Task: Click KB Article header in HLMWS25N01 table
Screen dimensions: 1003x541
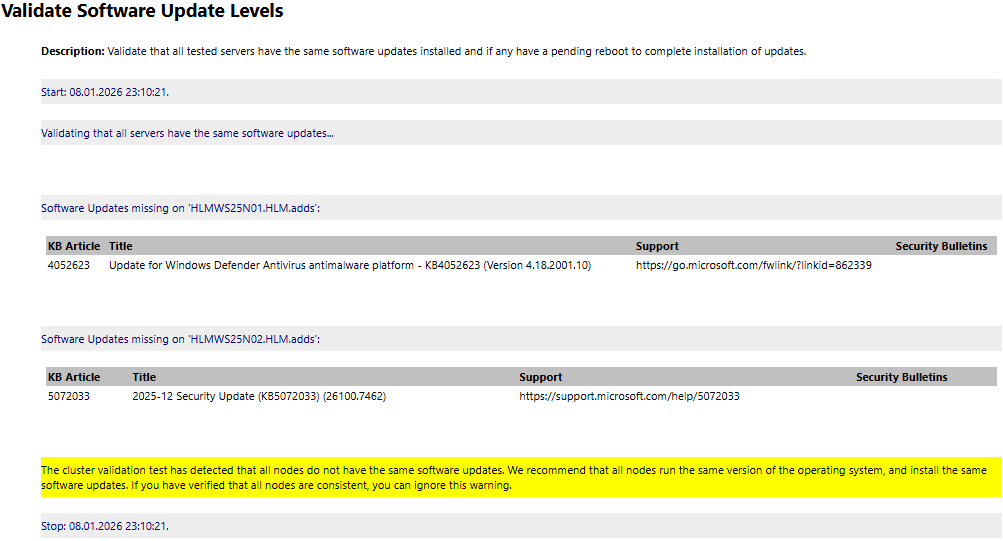Action: point(74,246)
